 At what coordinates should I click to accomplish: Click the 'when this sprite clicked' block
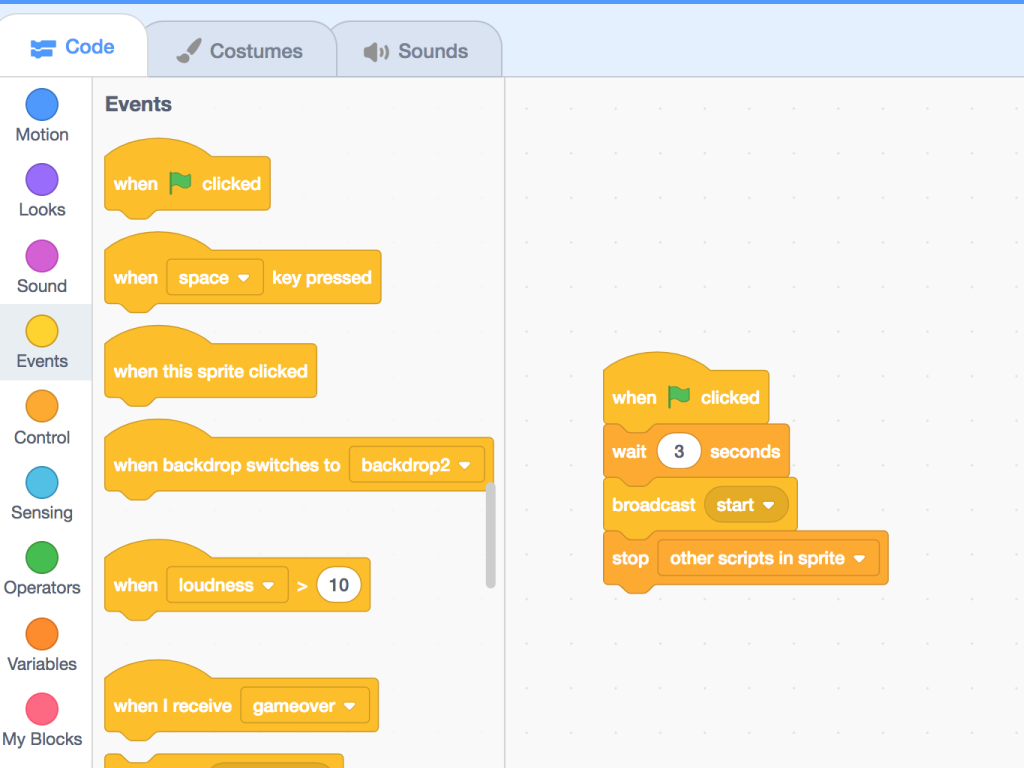pos(210,371)
